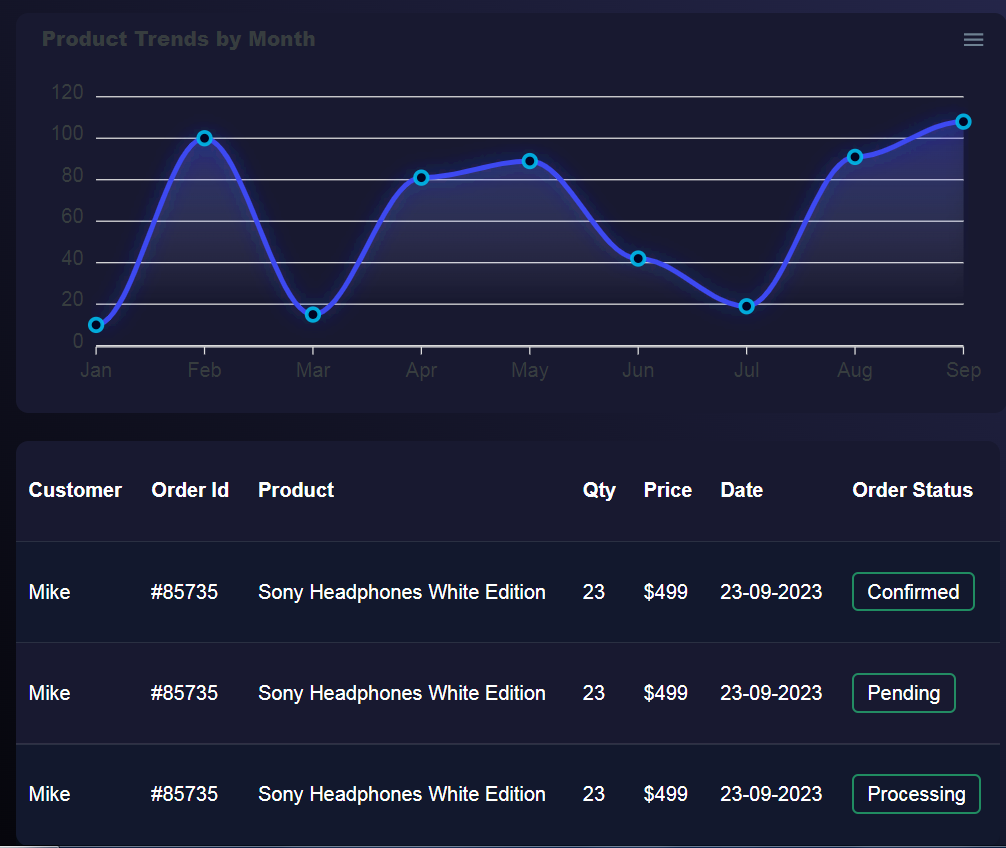Viewport: 1006px width, 848px height.
Task: Select the March low point marker
Action: [313, 313]
